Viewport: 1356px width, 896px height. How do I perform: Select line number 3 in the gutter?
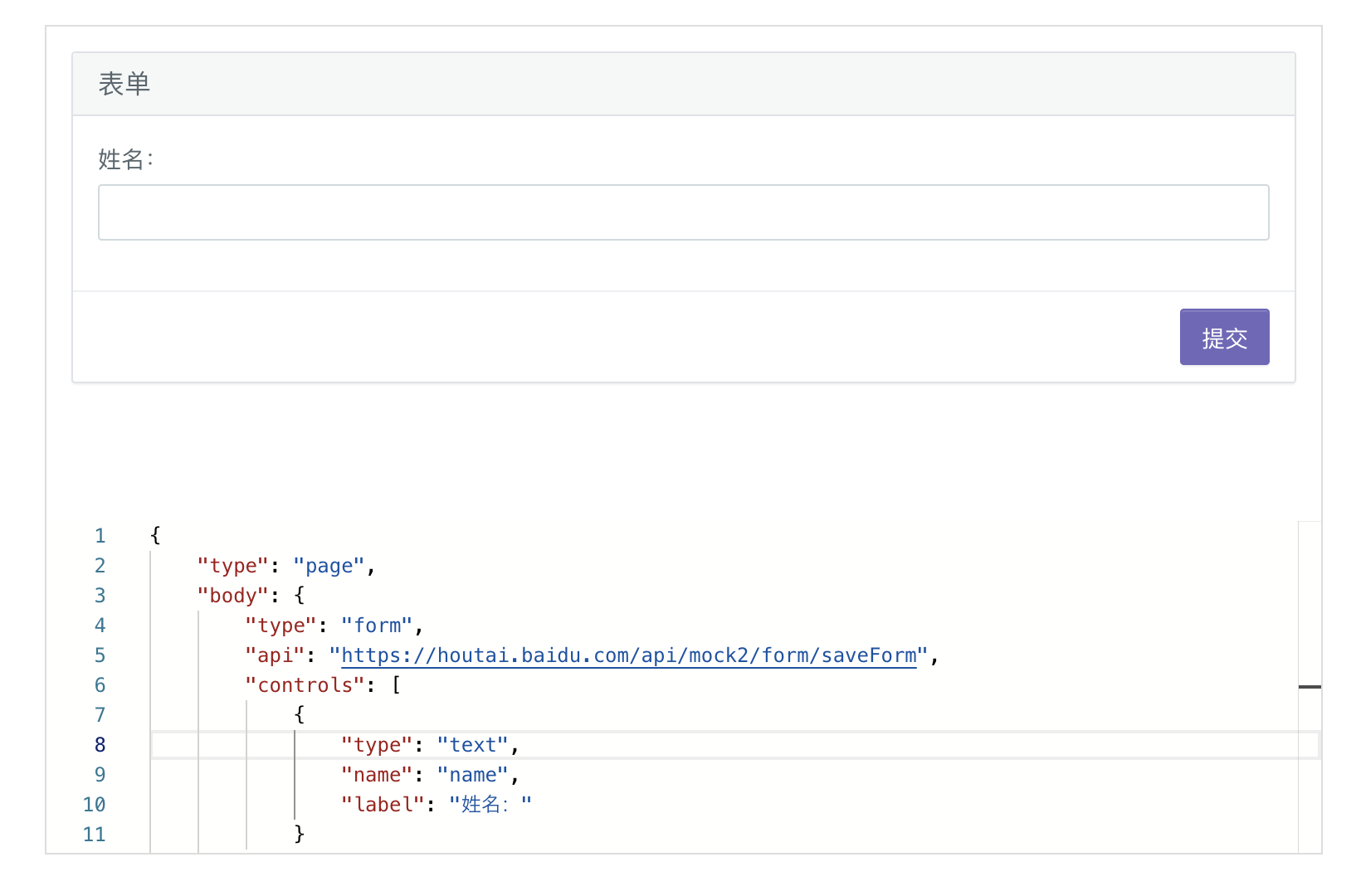(100, 596)
